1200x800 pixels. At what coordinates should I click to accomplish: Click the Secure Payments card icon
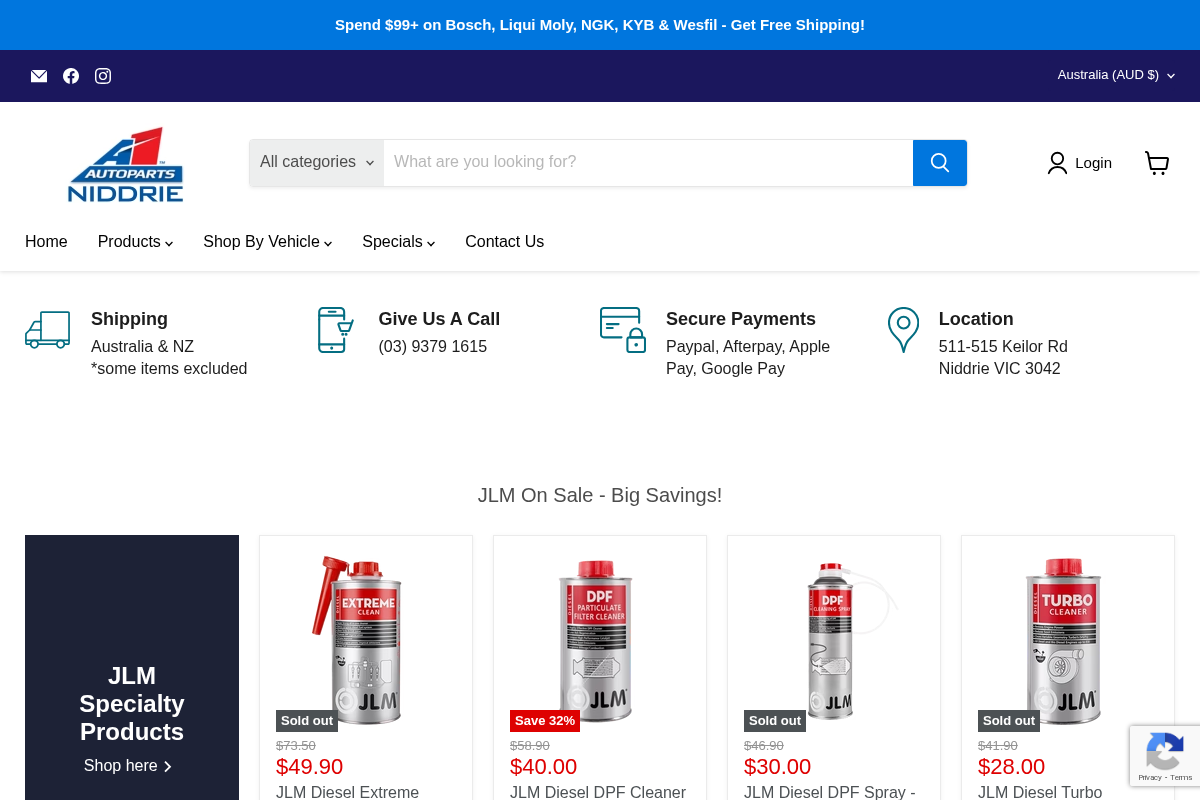(623, 329)
